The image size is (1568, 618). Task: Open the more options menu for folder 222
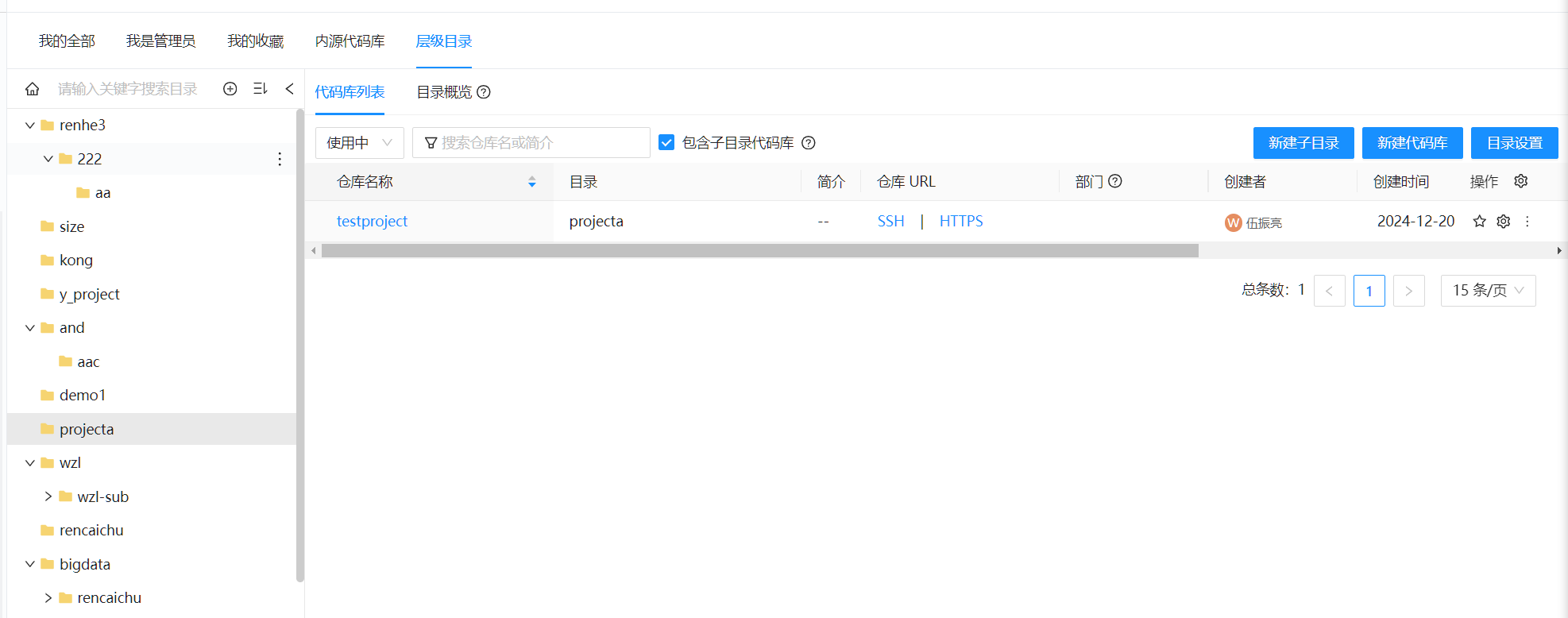280,159
